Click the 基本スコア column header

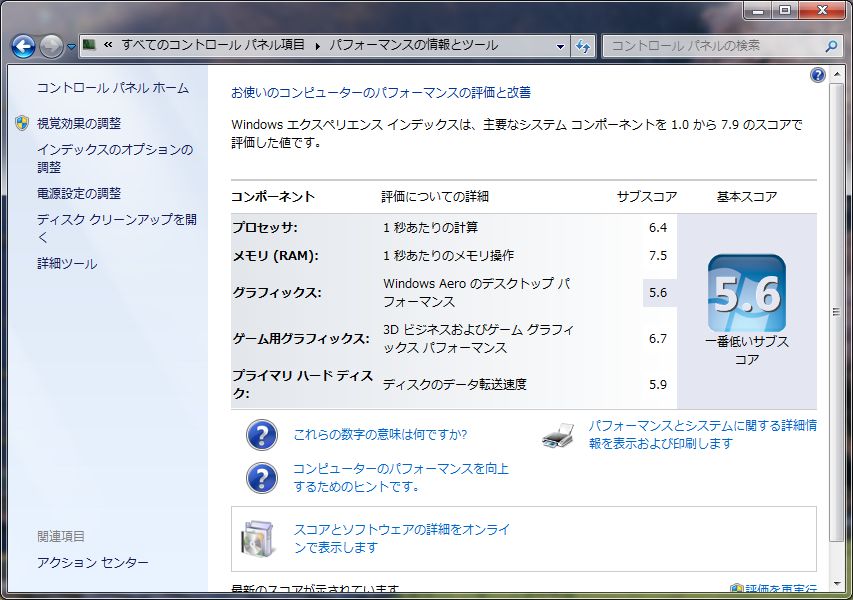[747, 196]
